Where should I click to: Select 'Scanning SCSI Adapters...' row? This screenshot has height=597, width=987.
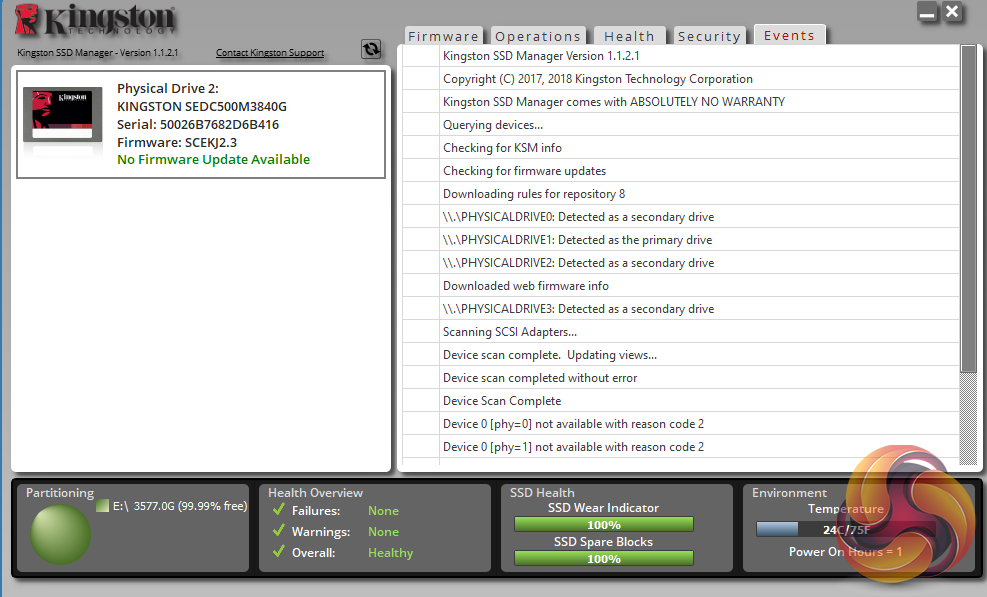(680, 331)
